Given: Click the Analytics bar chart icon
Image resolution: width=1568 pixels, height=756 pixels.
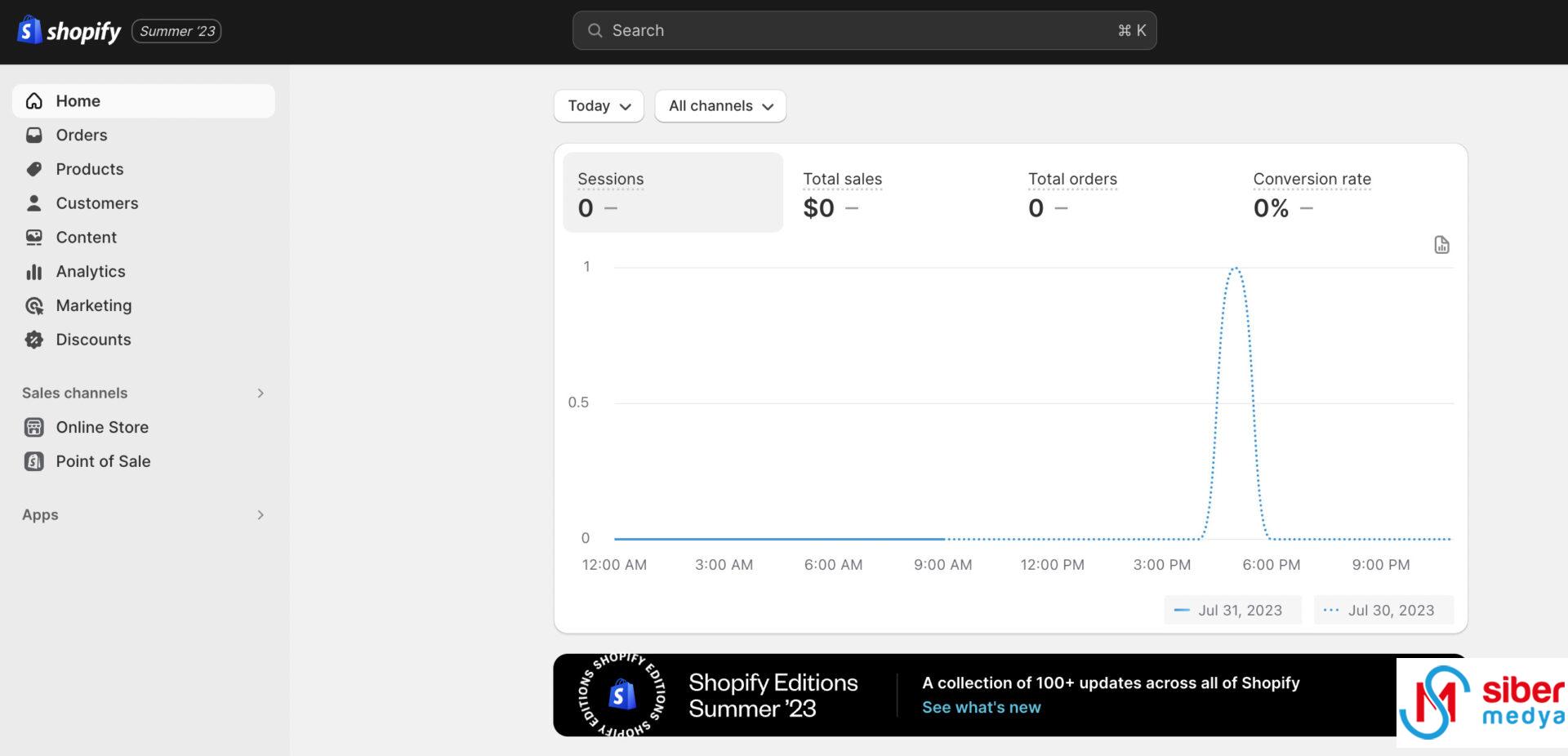Looking at the screenshot, I should 34,272.
